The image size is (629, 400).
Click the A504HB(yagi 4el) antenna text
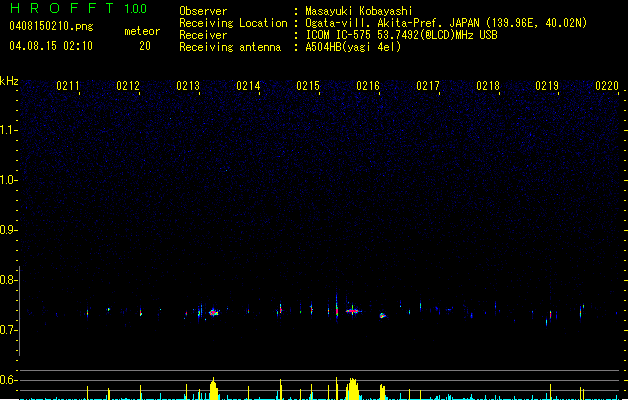click(x=353, y=47)
